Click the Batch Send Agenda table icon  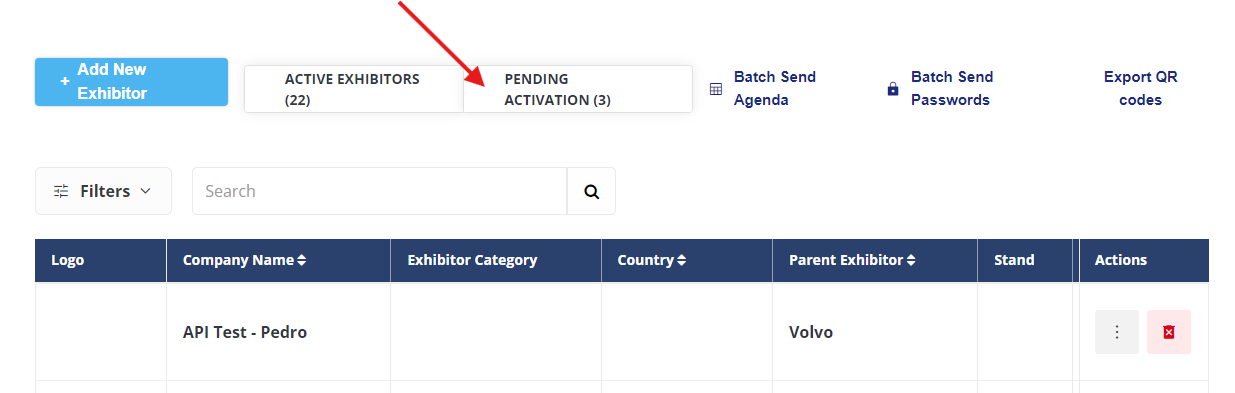716,89
